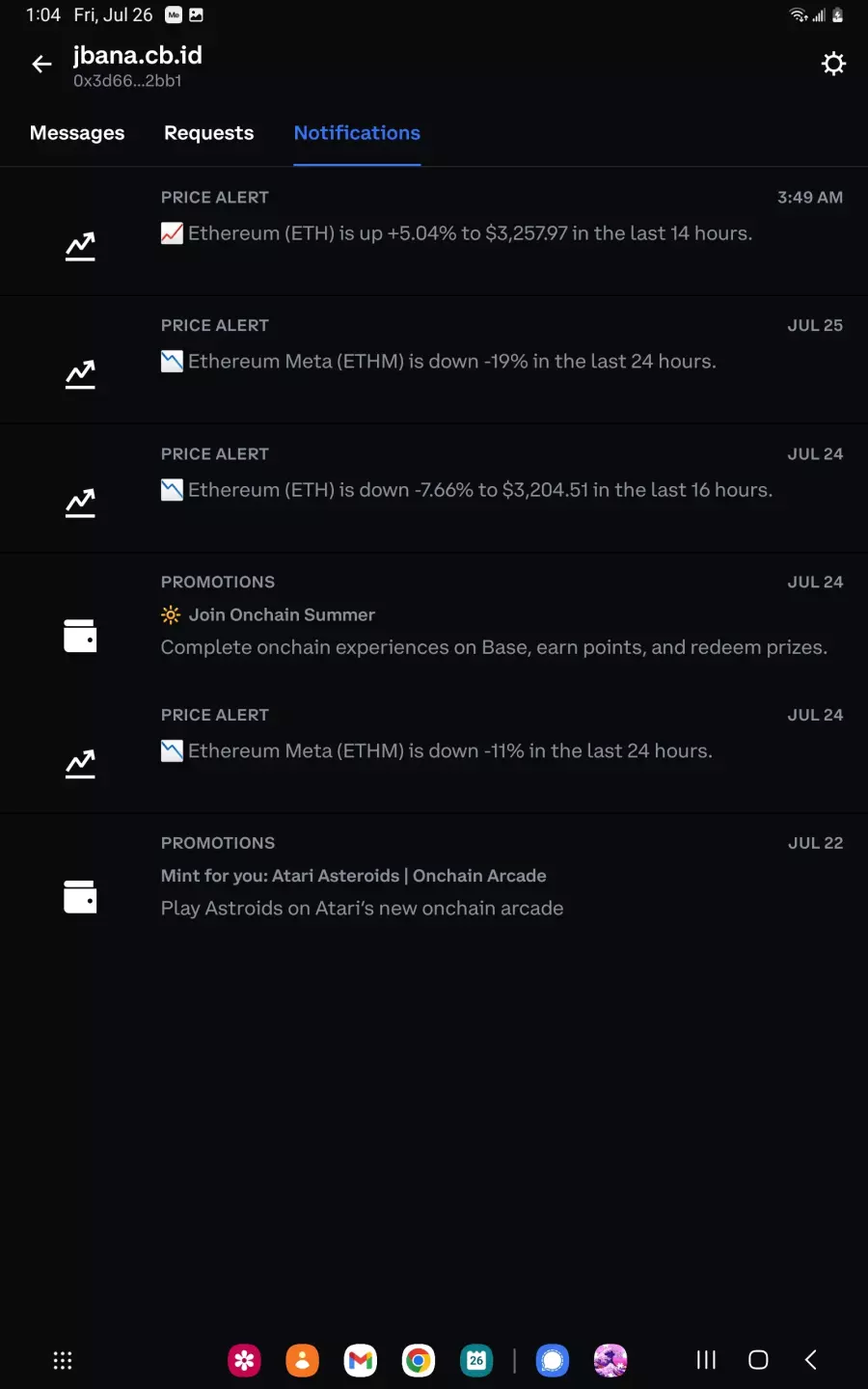
Task: Open the app drawer grid icon
Action: (x=63, y=1360)
